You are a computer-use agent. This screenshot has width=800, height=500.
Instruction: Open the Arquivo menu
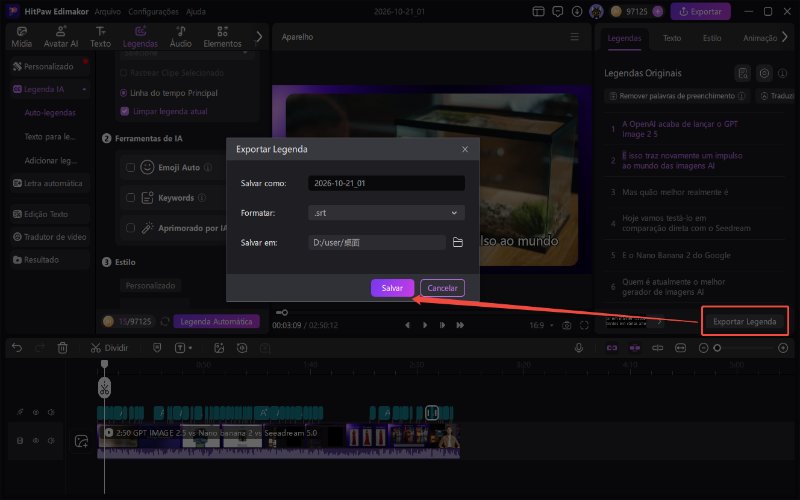108,11
